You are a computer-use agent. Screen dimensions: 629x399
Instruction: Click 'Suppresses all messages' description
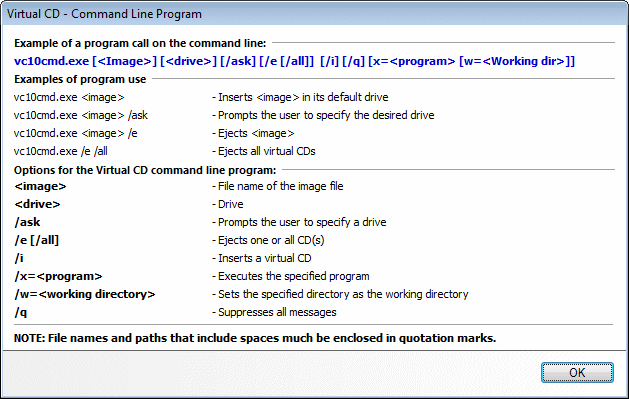[274, 312]
